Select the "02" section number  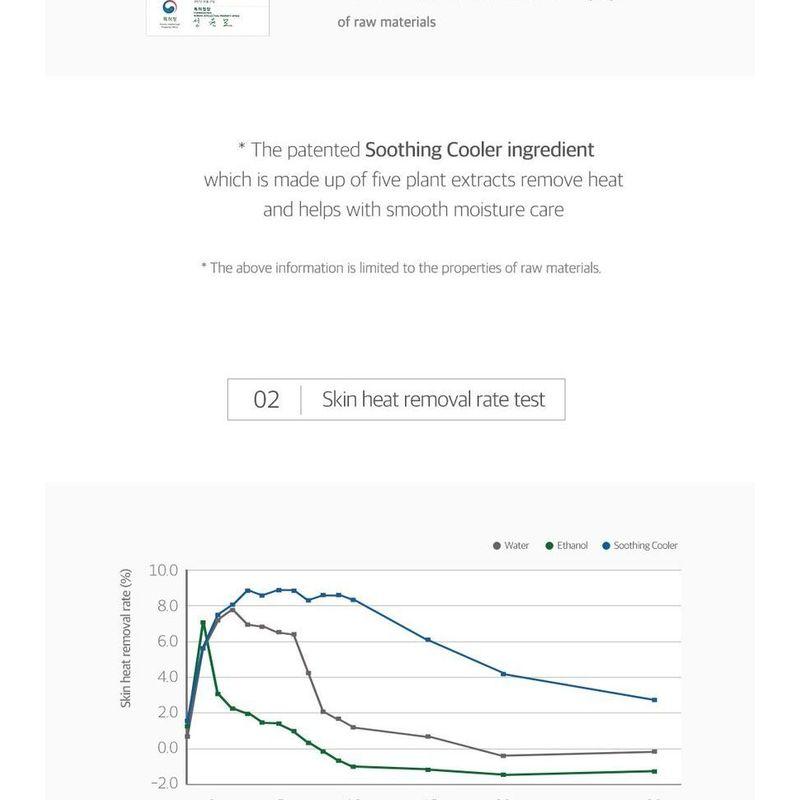coord(266,399)
